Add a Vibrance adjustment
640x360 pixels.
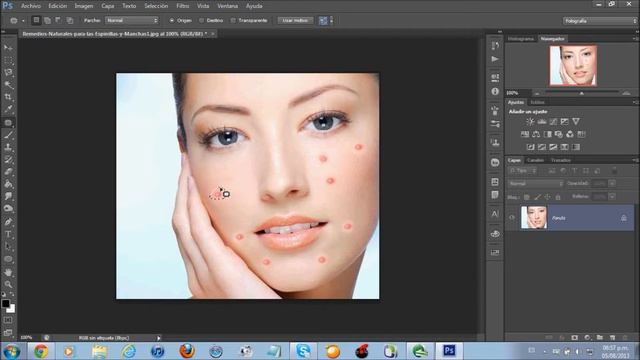(x=576, y=122)
